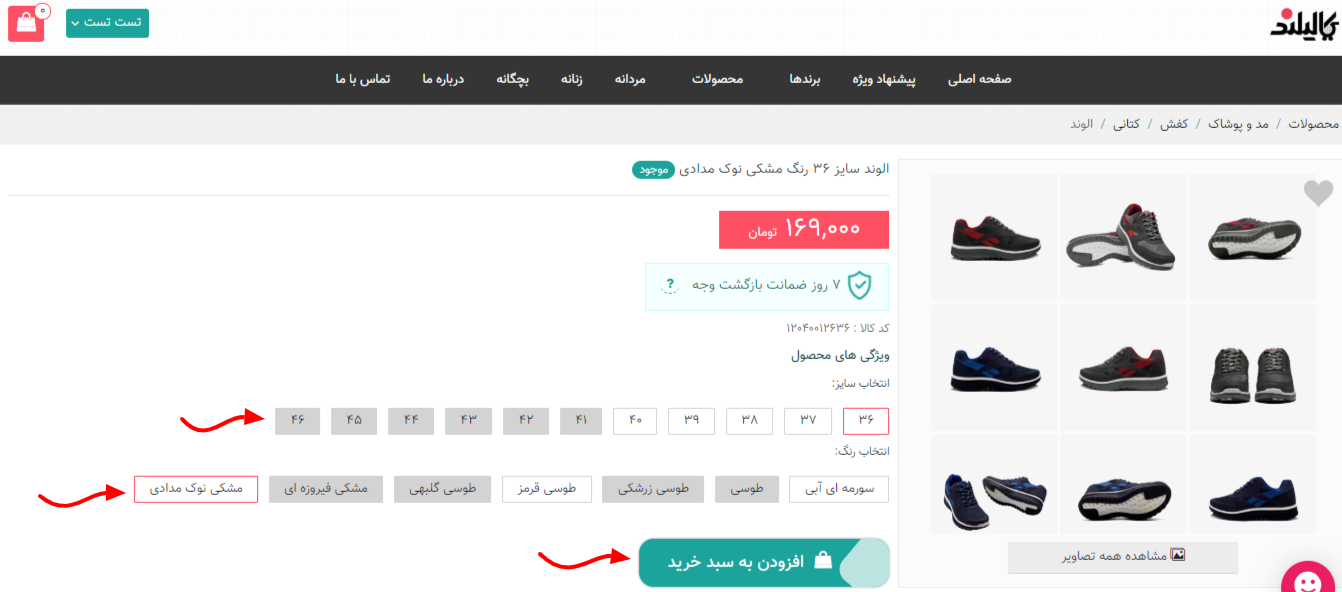The height and width of the screenshot is (592, 1342).
Task: Open thumbnail of navy-blue shoe with toe pointing right
Action: 994,368
